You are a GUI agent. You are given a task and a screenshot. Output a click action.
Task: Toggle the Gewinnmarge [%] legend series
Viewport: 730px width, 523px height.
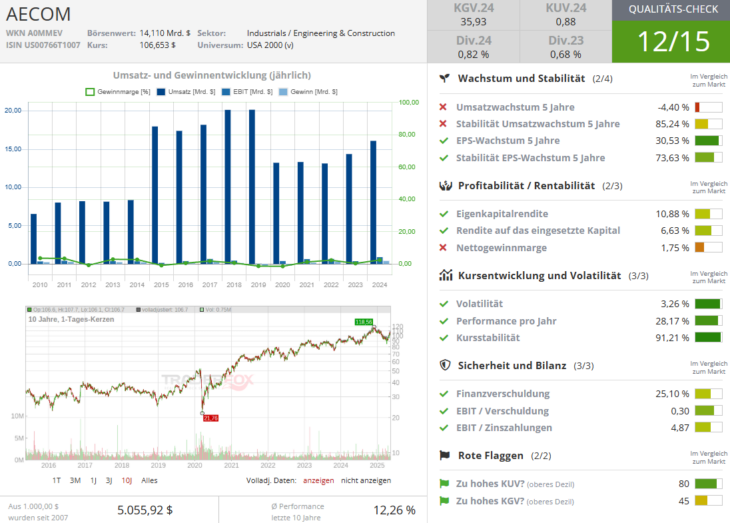(118, 92)
